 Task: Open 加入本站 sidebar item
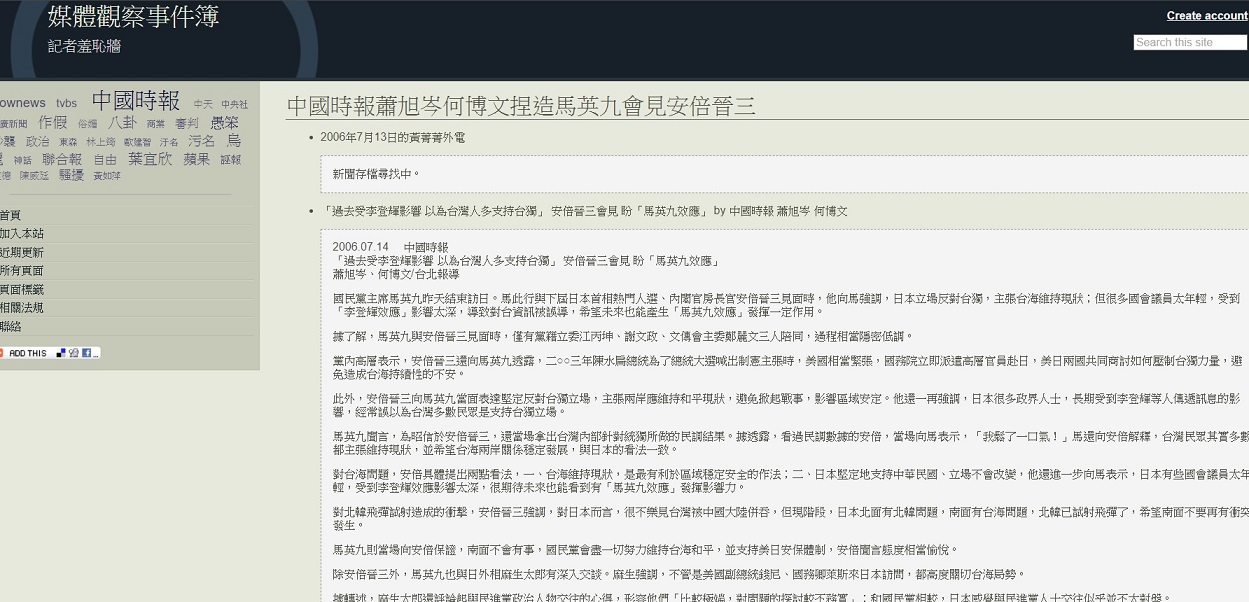pos(21,233)
